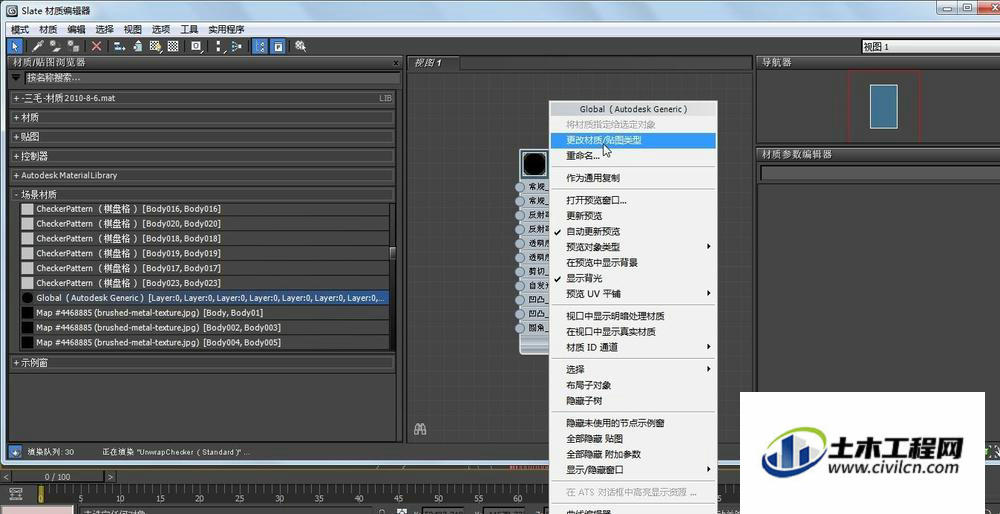This screenshot has height=514, width=1000.
Task: Click the binoculars search icon in view
Action: click(x=420, y=429)
